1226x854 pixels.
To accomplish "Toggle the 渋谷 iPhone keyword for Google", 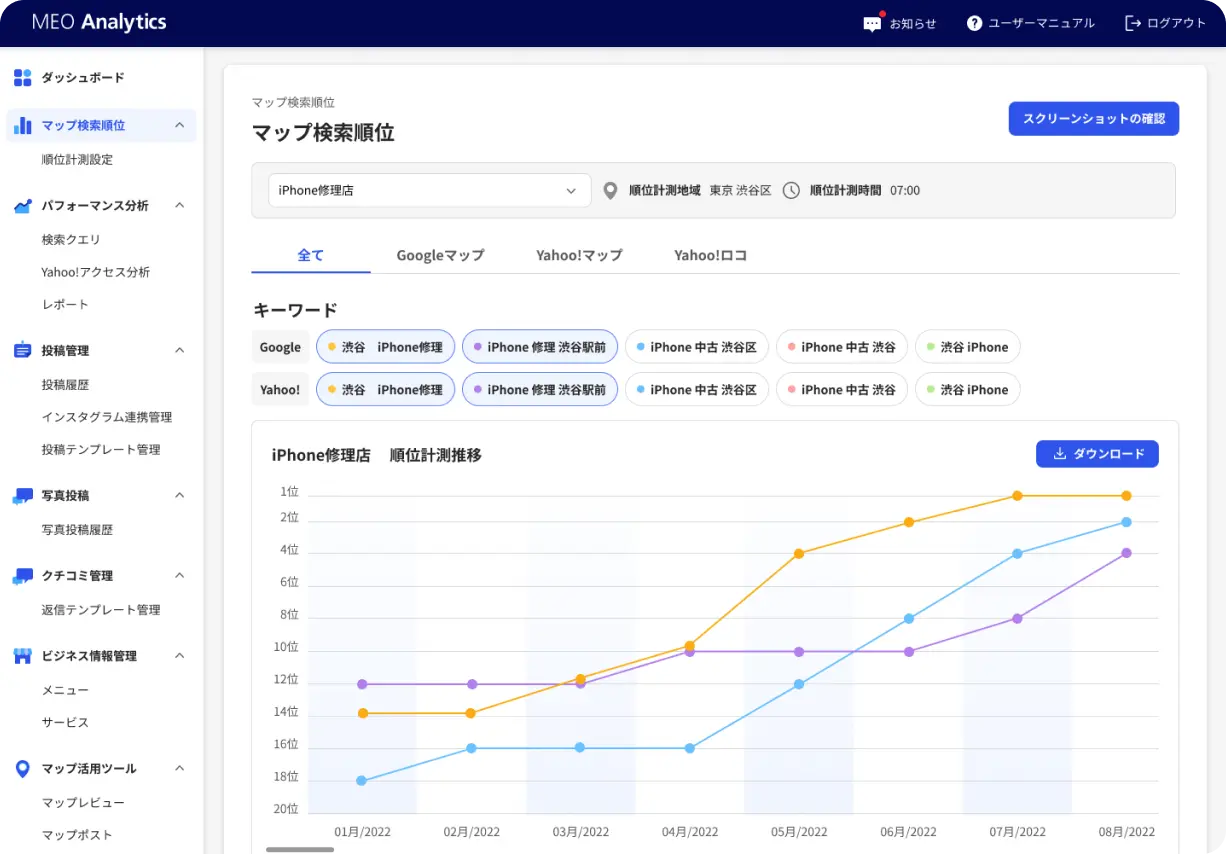I will coord(967,346).
